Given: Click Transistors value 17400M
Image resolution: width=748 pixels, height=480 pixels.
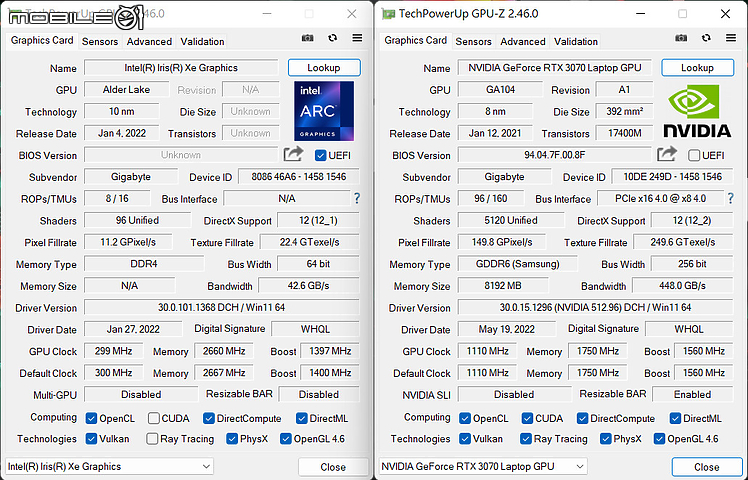Looking at the screenshot, I should pos(624,133).
